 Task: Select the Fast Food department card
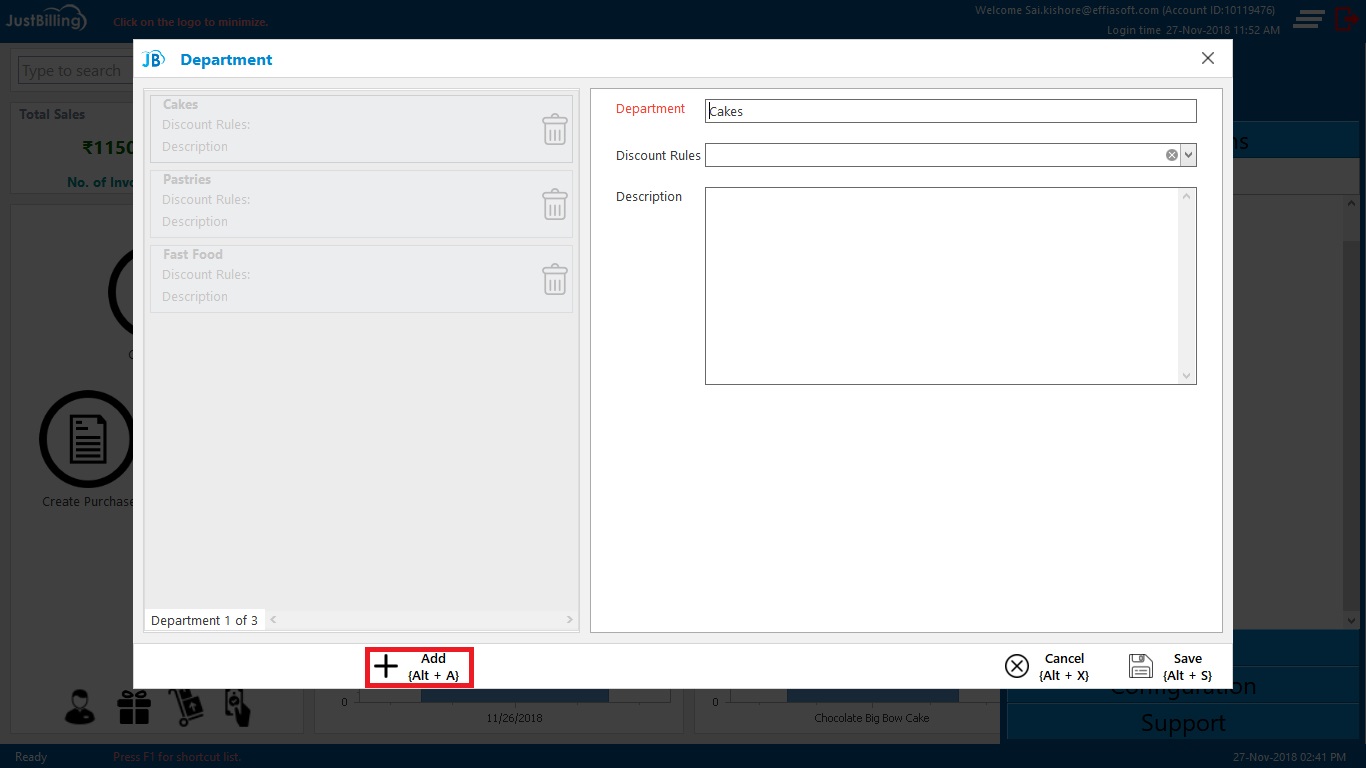[x=361, y=279]
